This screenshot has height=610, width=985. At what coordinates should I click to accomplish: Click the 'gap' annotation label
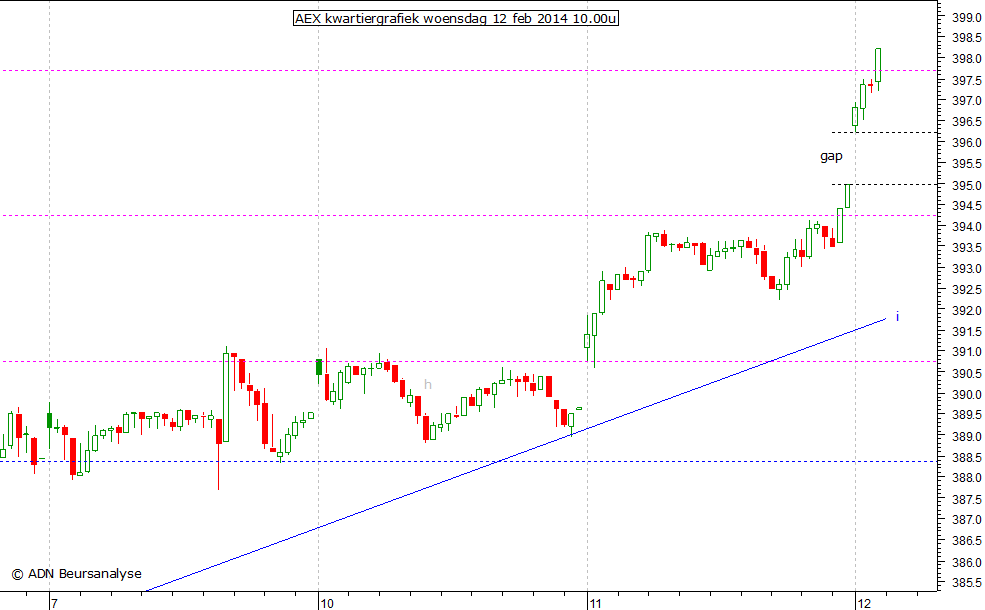[x=831, y=156]
